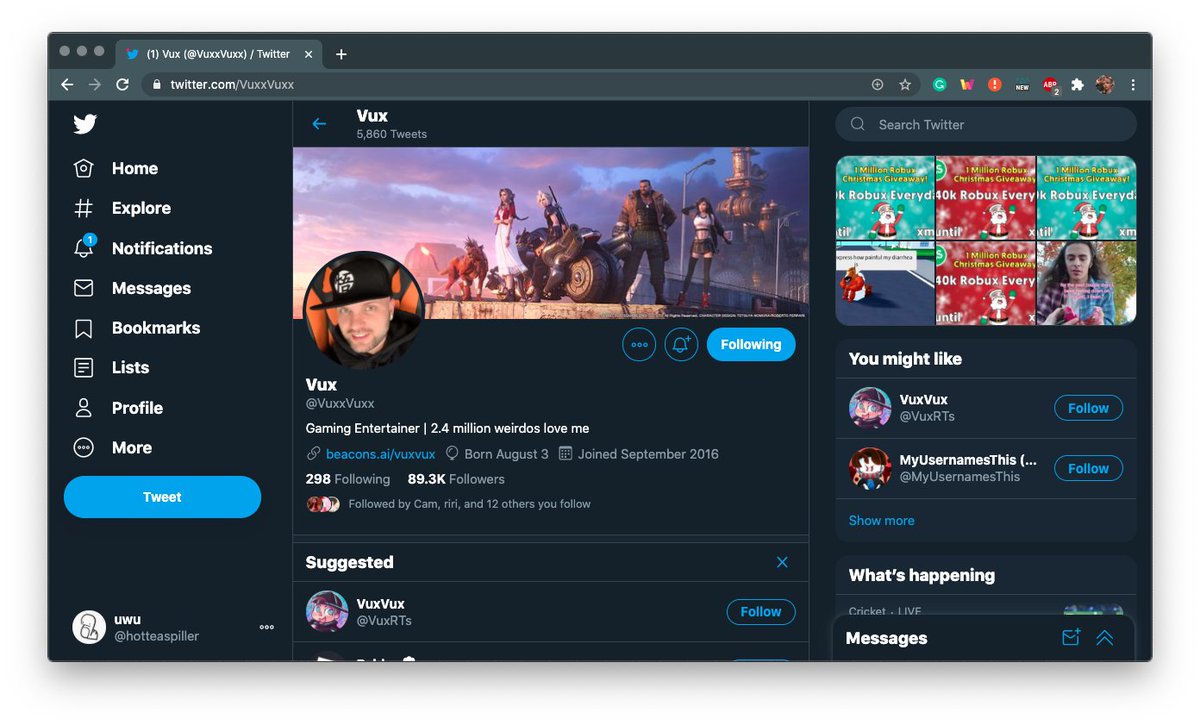Image resolution: width=1200 pixels, height=725 pixels.
Task: Click the blue Tweet button
Action: click(162, 497)
